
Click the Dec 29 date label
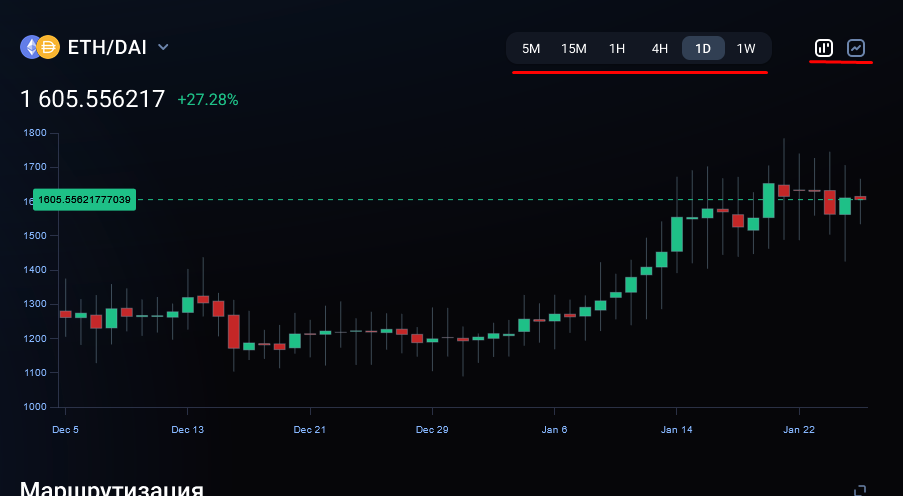click(x=432, y=430)
